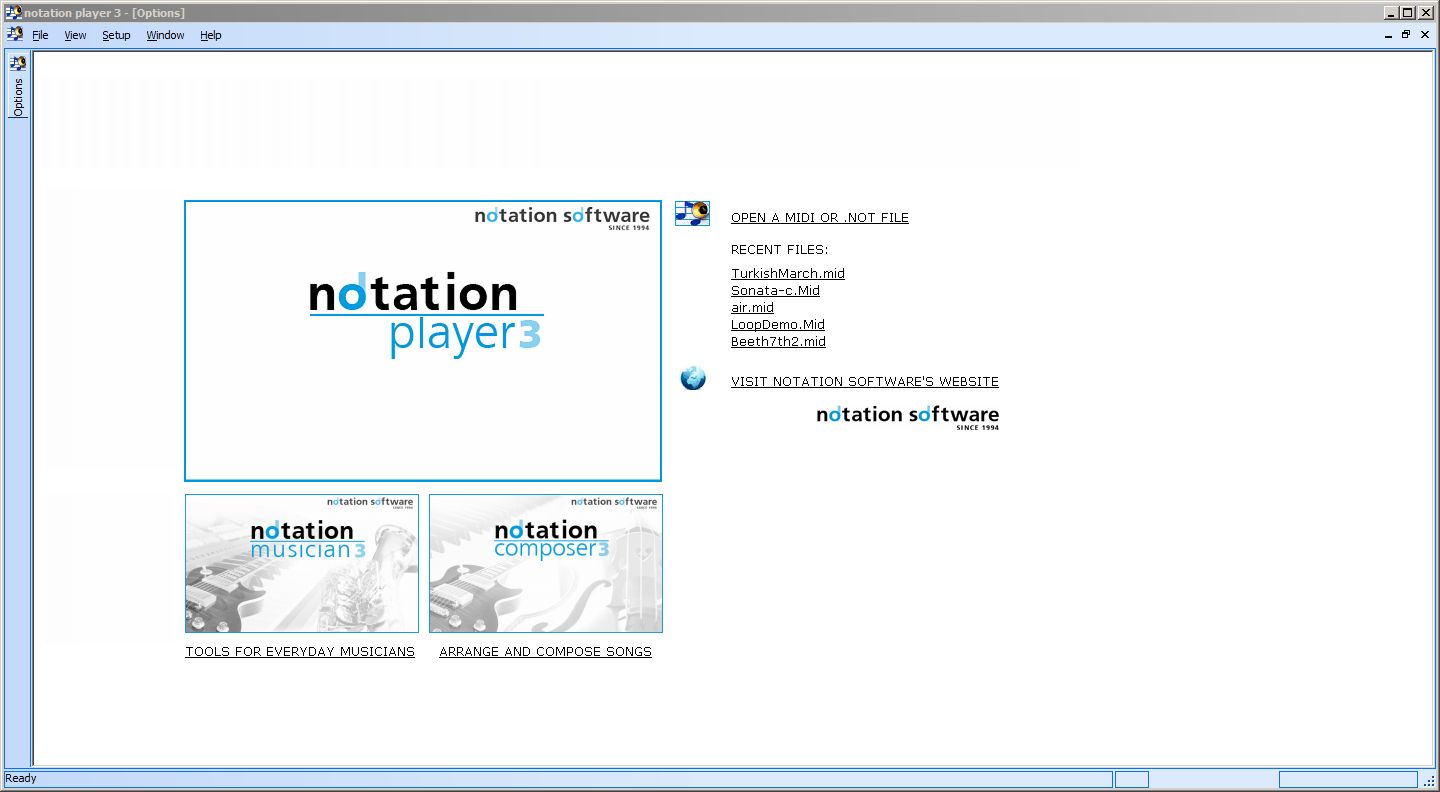
Task: Click the Options tab icon in sidebar
Action: (18, 64)
